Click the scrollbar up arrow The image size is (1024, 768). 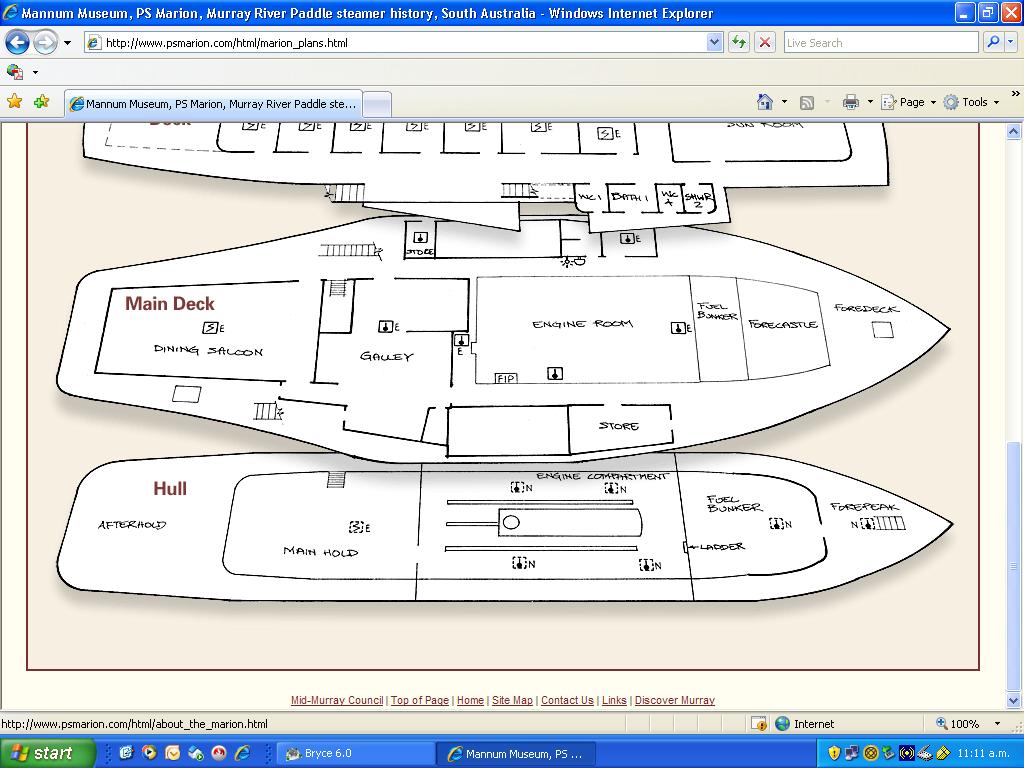(x=1014, y=132)
